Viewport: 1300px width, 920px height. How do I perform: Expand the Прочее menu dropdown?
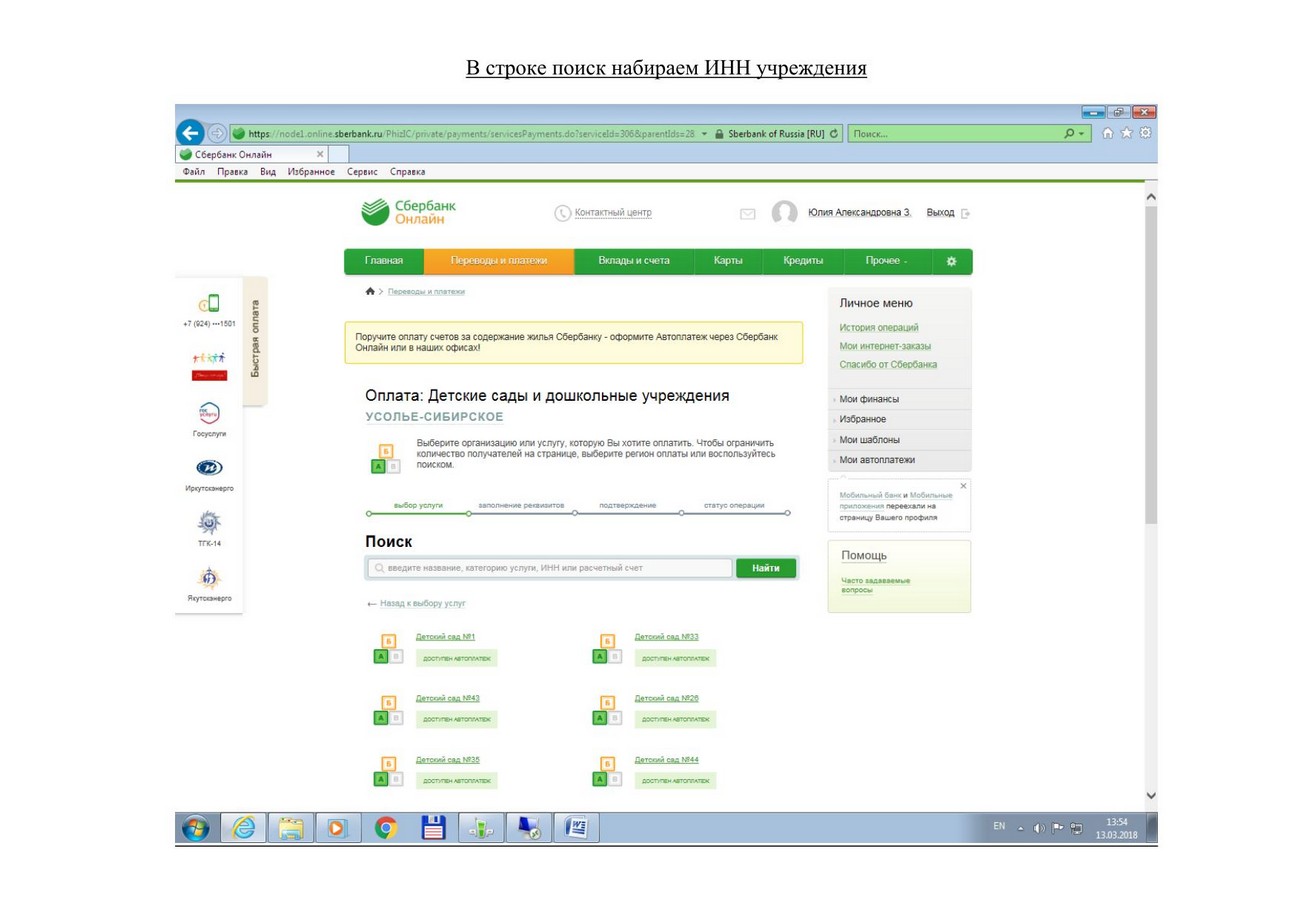click(886, 261)
